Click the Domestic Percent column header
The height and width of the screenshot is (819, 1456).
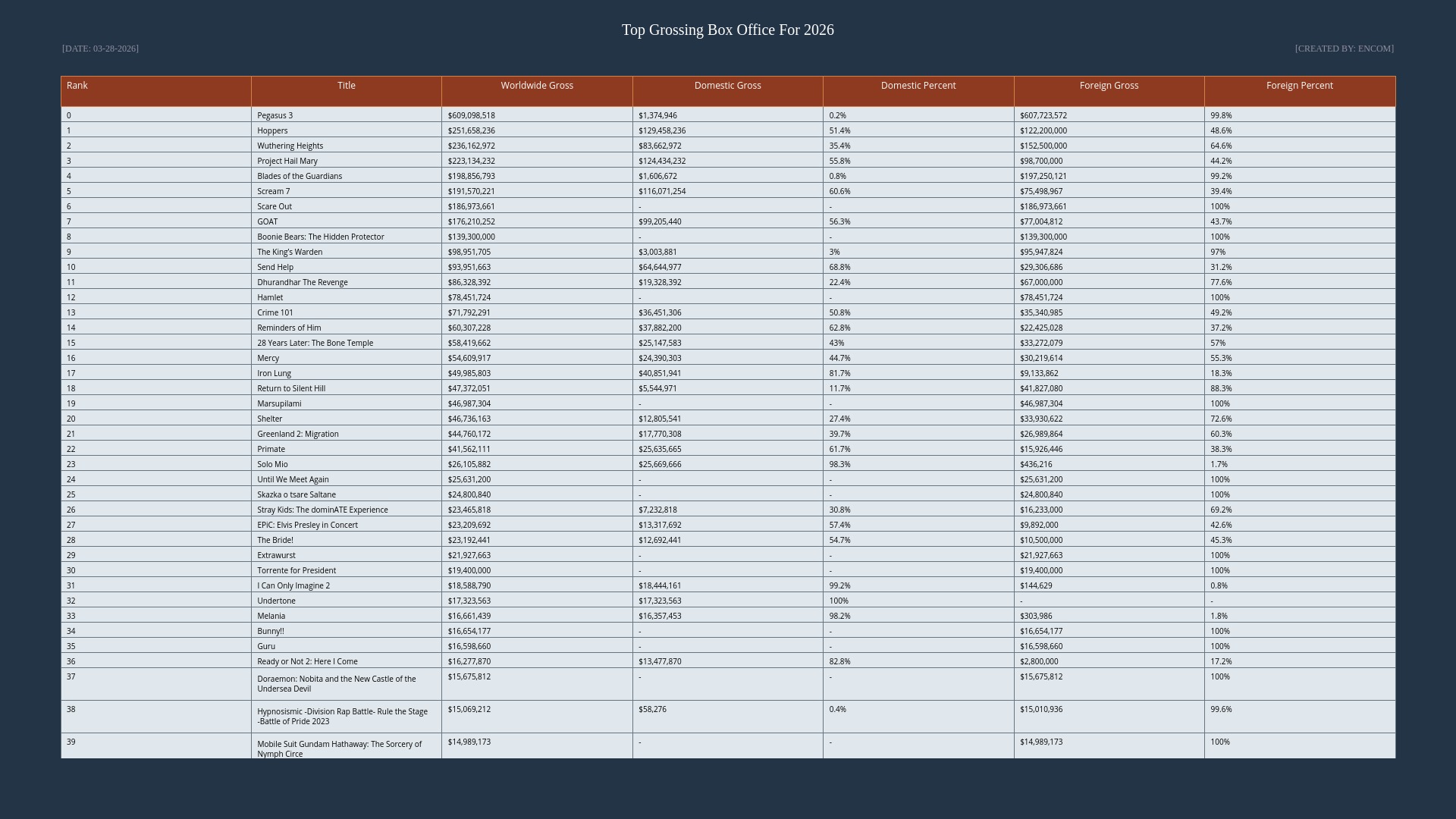(x=918, y=86)
